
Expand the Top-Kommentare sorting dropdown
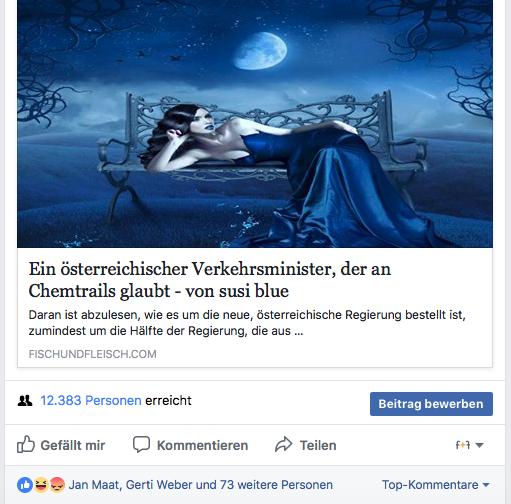click(x=436, y=485)
